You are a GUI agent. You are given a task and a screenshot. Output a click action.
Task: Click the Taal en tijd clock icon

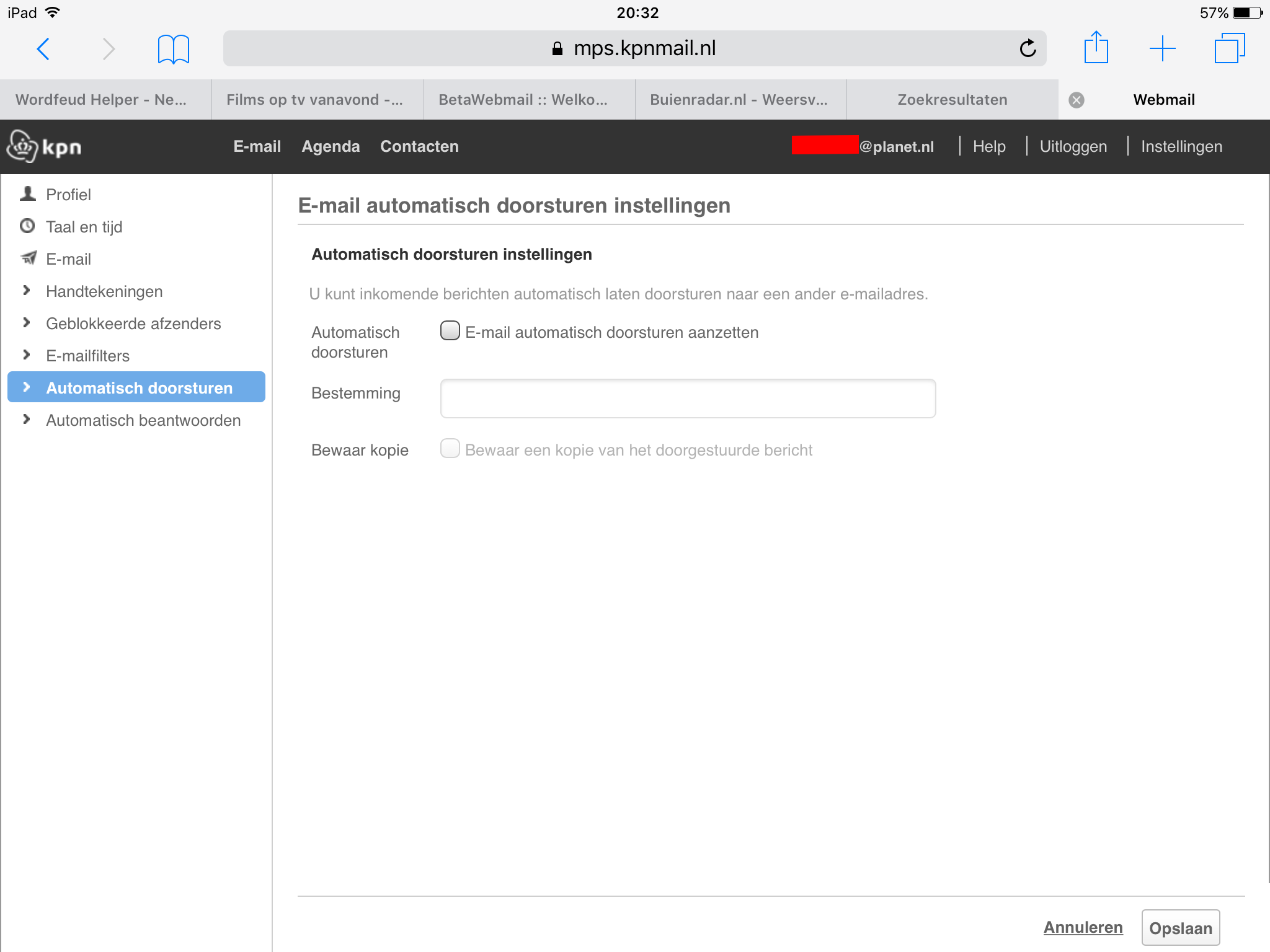click(x=27, y=226)
